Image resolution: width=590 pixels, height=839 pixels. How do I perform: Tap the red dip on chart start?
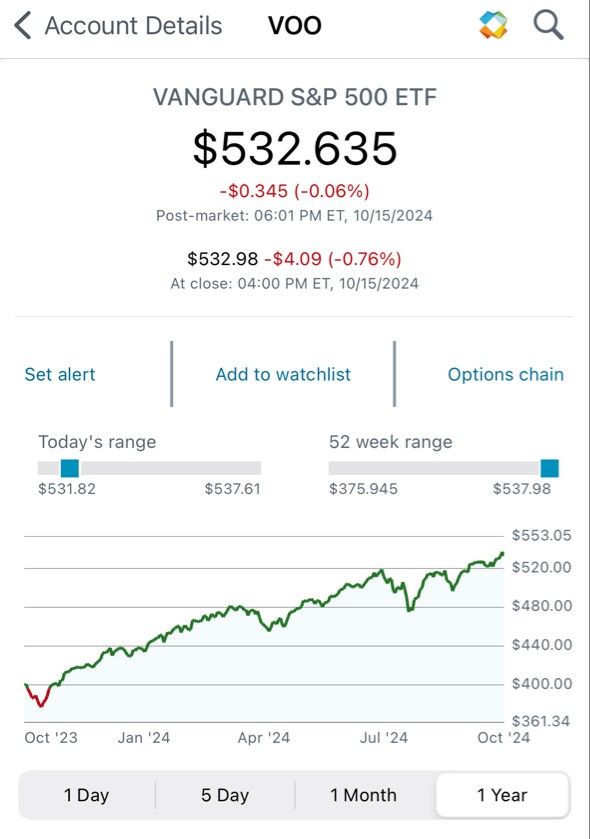pos(38,696)
